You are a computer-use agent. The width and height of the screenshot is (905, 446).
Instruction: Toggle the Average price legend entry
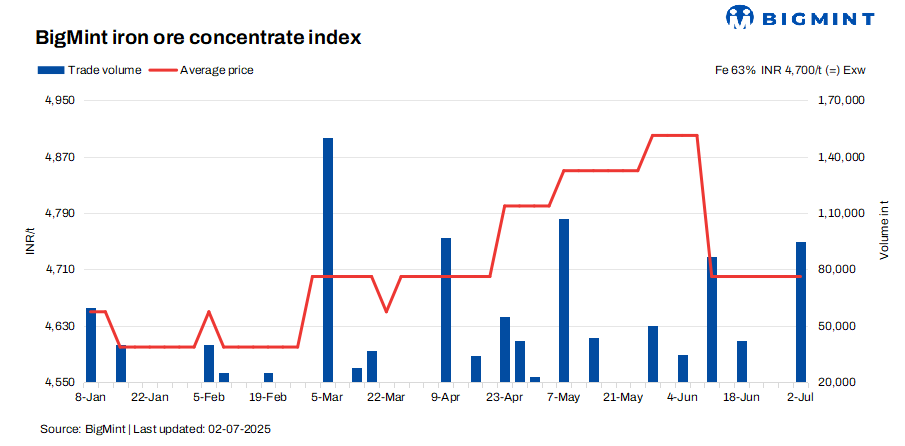[x=216, y=70]
